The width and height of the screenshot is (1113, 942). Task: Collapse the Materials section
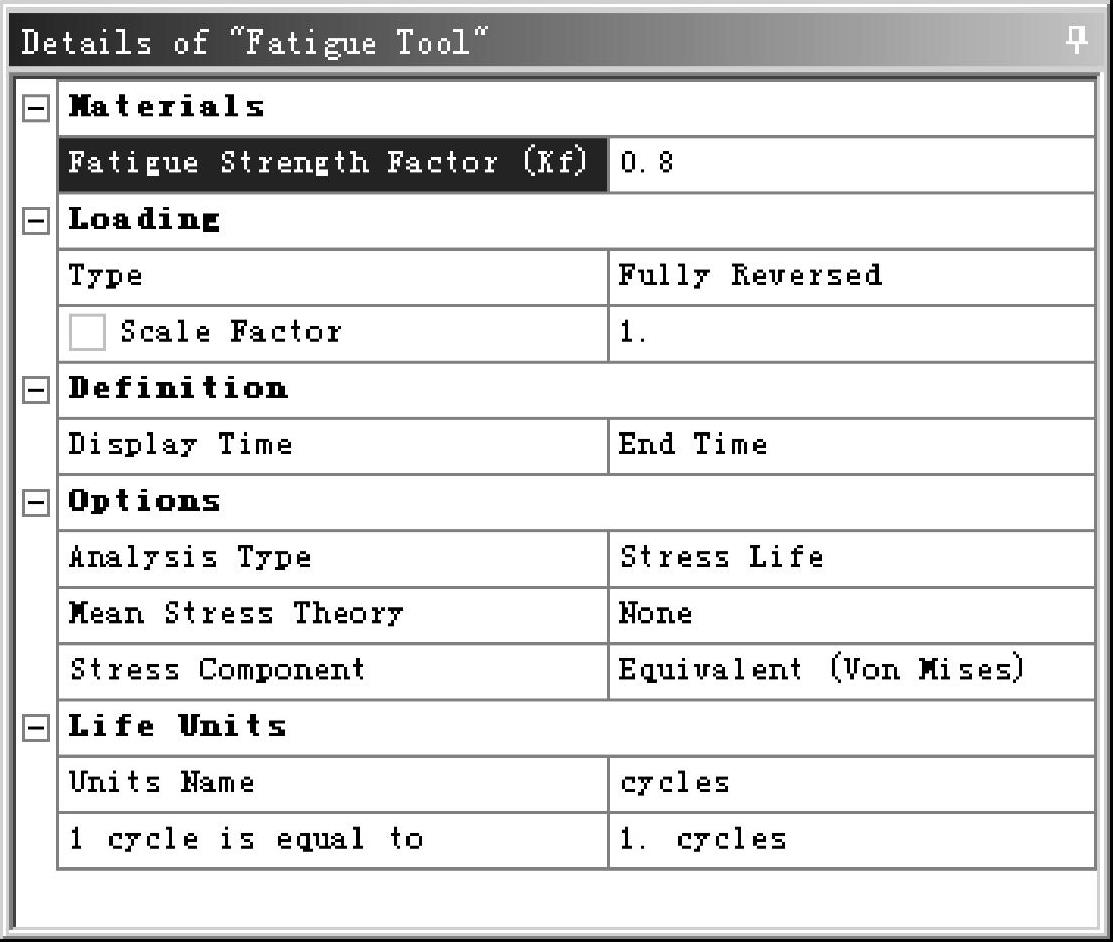34,109
